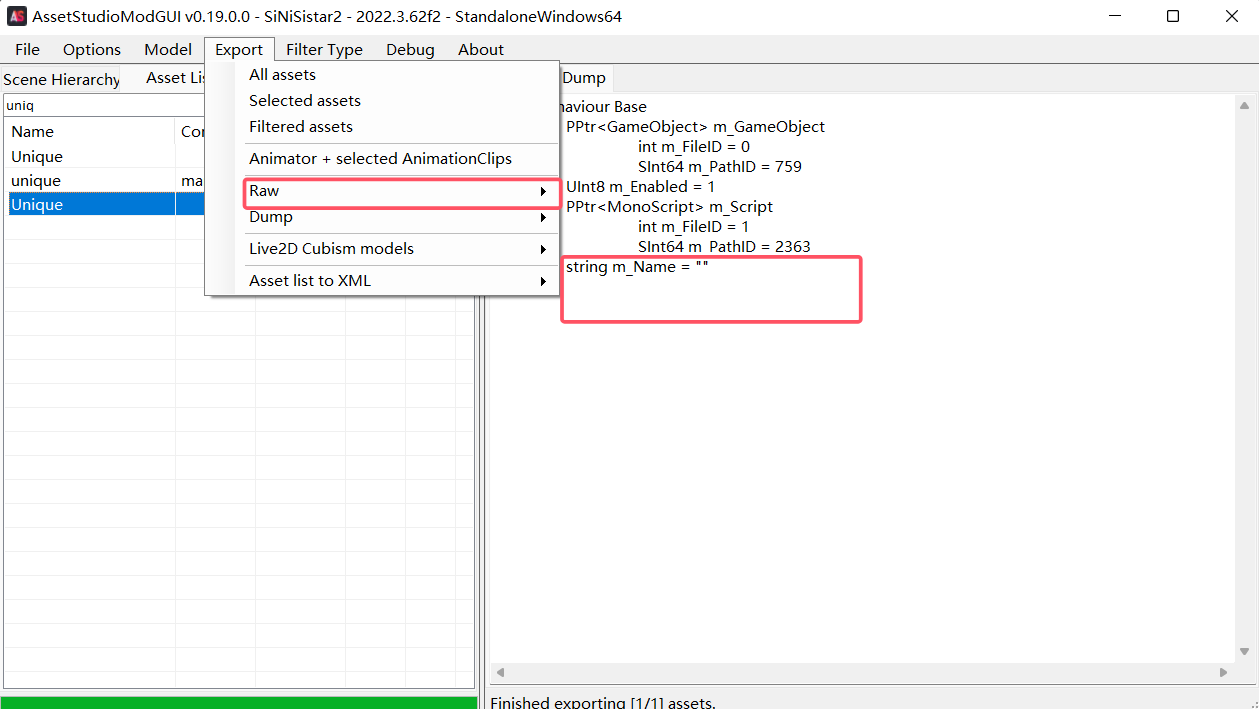Switch to the Scene Hierarchy tab
1259x709 pixels.
tap(61, 79)
